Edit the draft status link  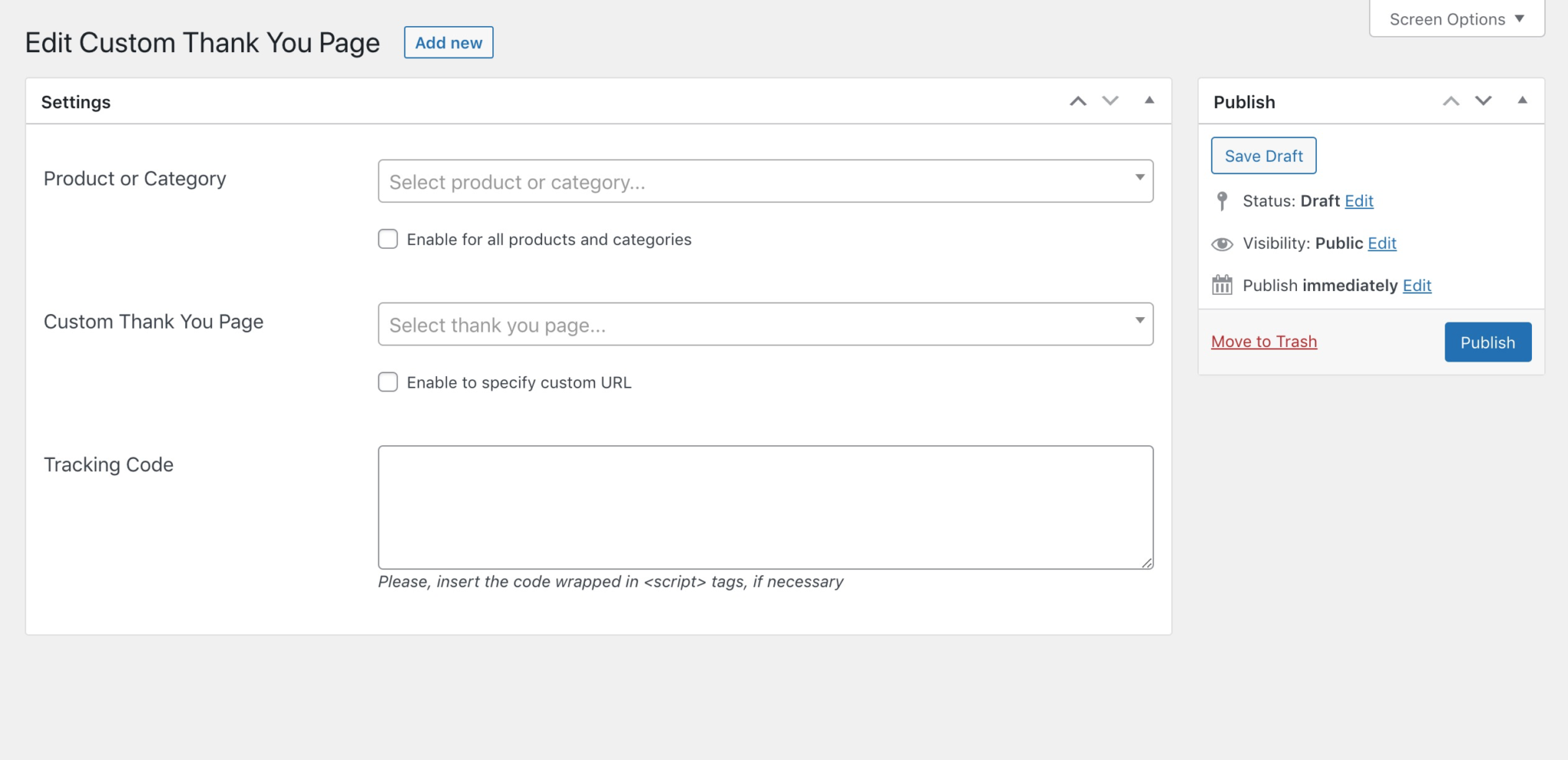tap(1359, 201)
